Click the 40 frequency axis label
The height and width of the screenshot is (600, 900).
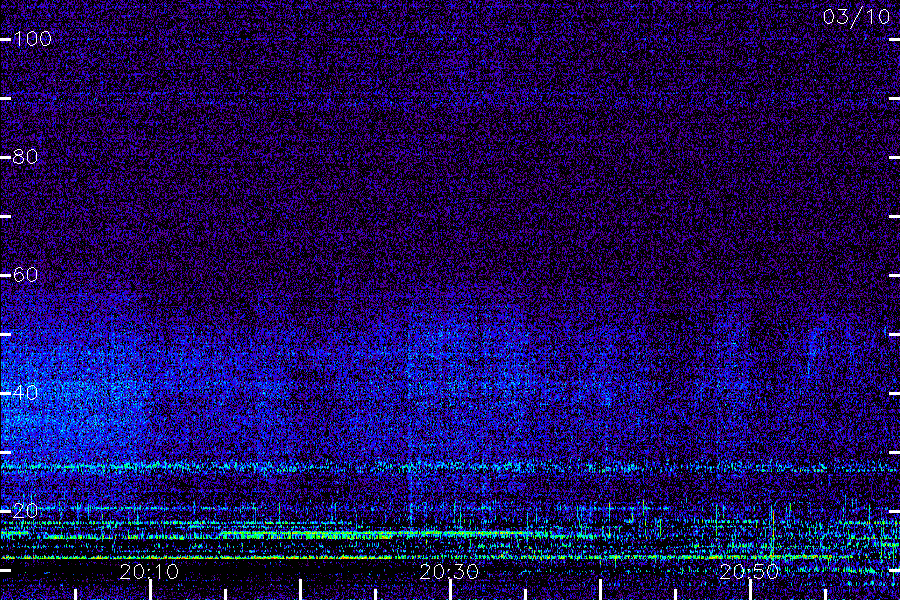point(25,393)
